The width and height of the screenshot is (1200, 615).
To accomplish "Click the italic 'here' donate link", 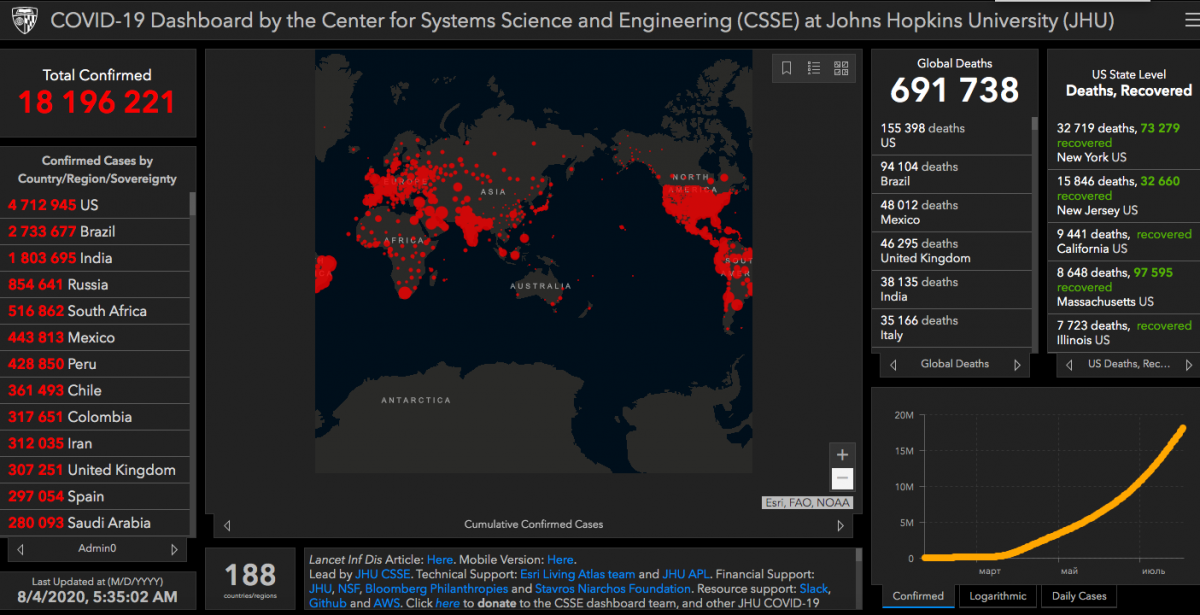I will tap(447, 604).
